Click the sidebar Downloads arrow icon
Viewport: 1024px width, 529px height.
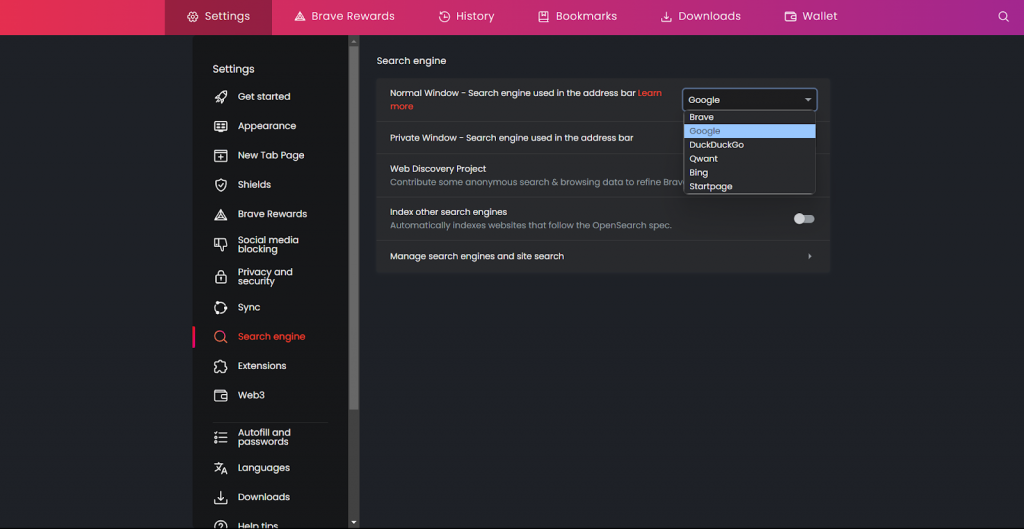pyautogui.click(x=221, y=498)
